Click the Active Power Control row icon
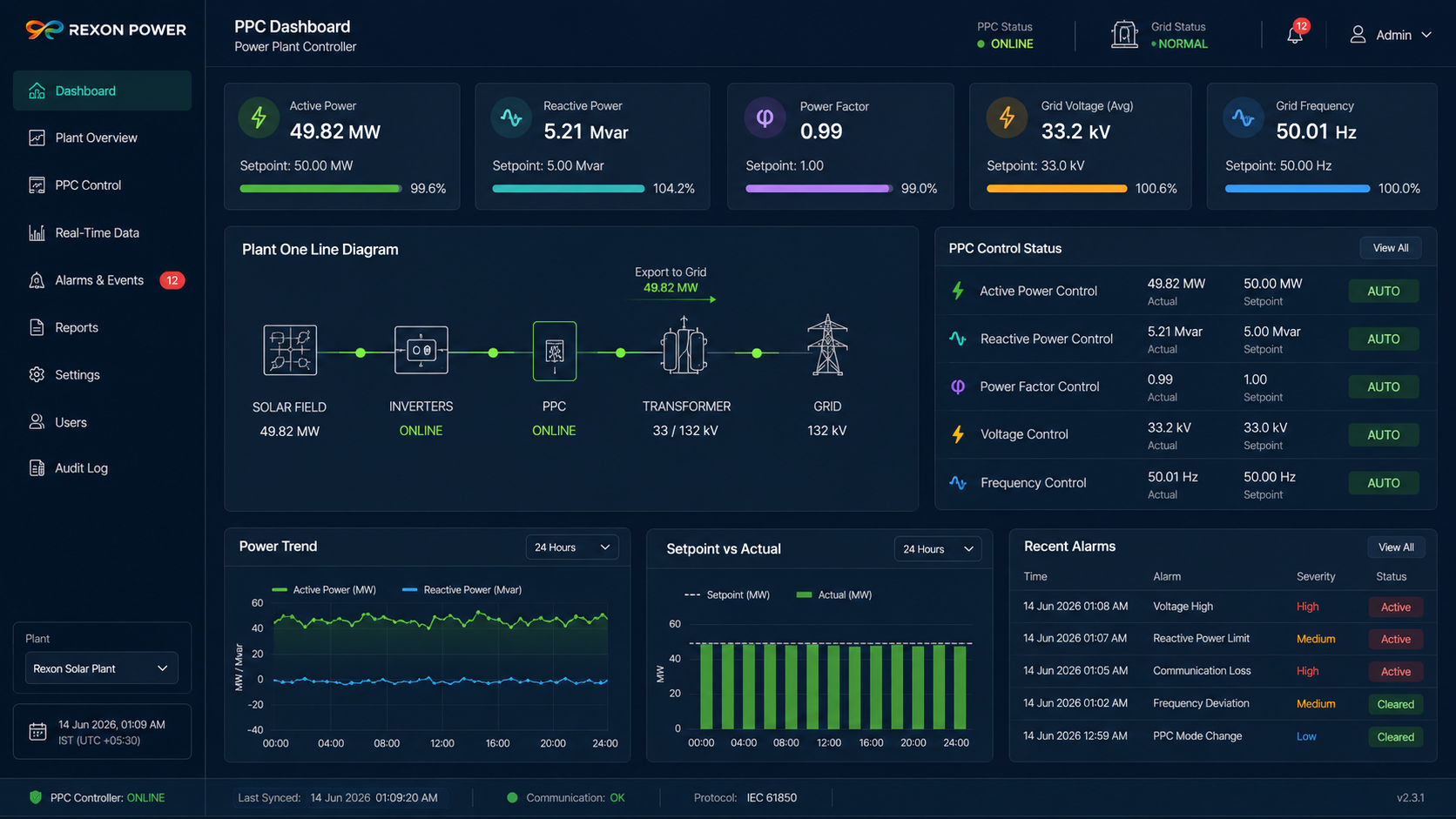Image resolution: width=1456 pixels, height=819 pixels. click(x=958, y=291)
